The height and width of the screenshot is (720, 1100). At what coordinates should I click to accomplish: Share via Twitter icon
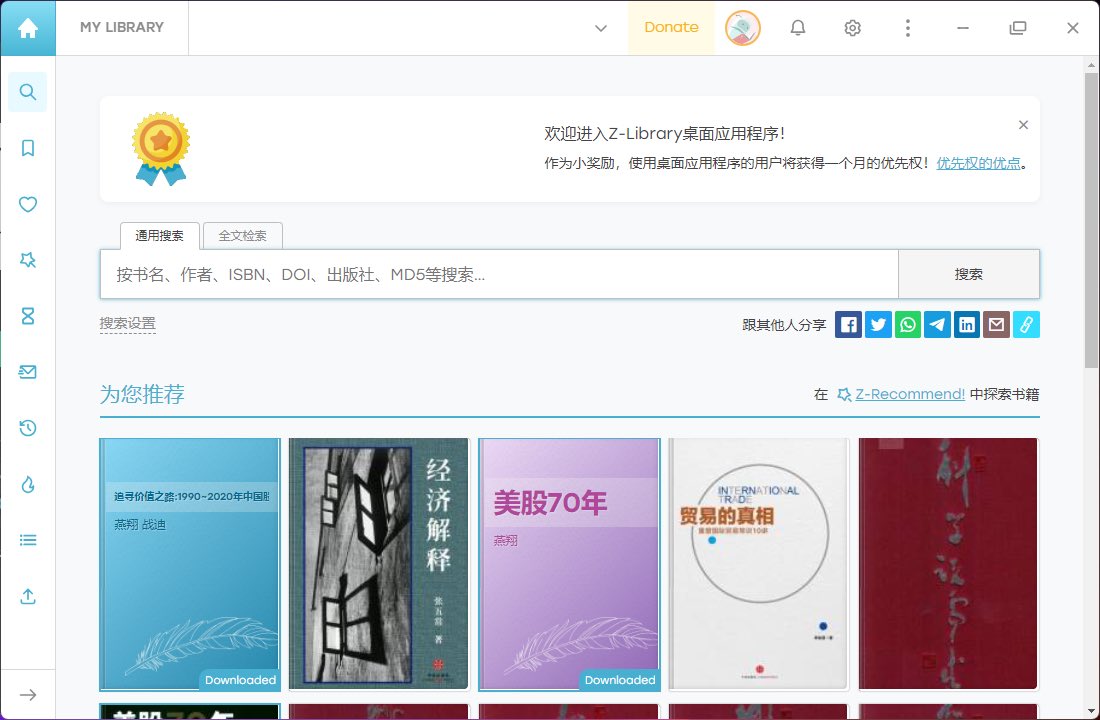(878, 324)
